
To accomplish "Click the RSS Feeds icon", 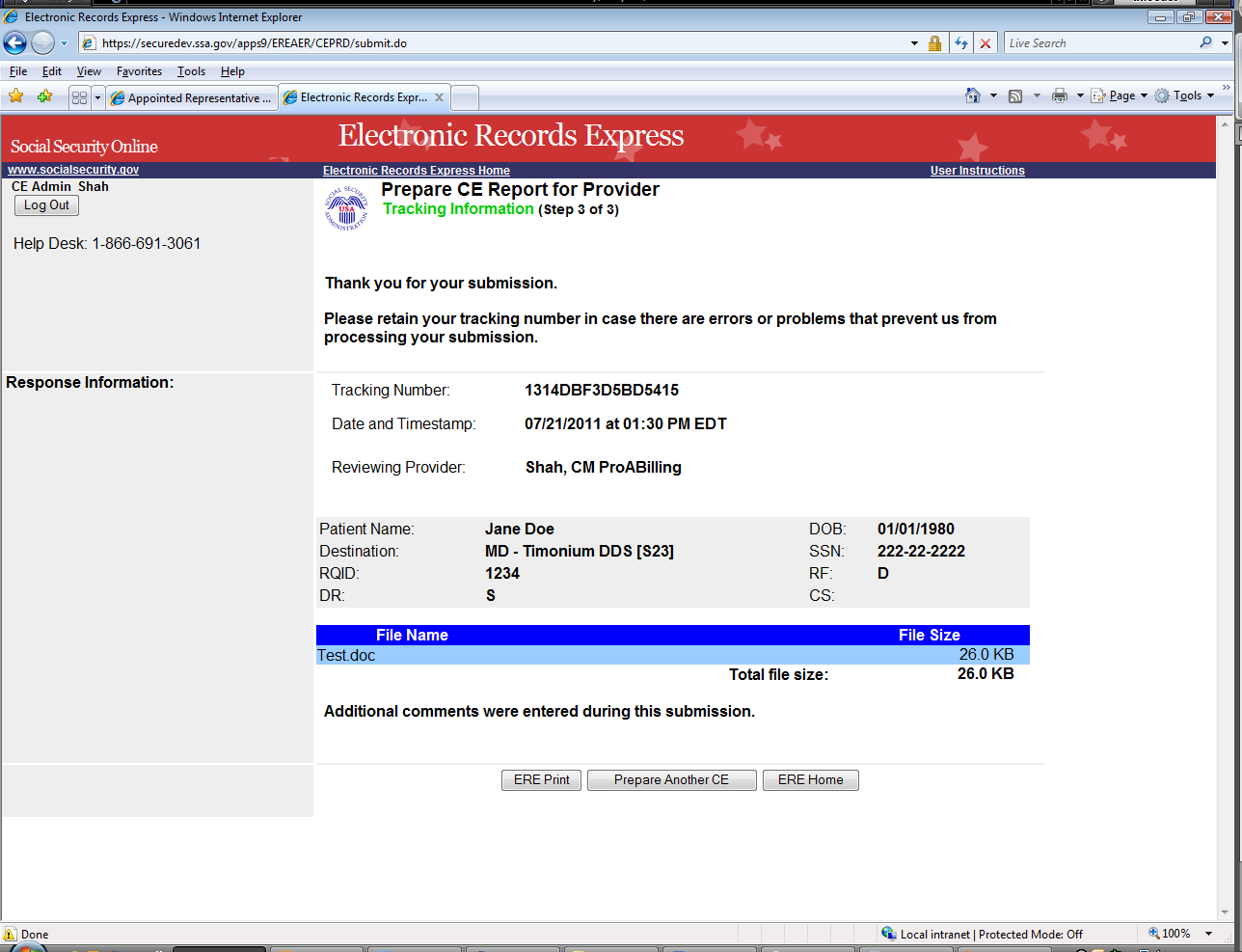I will 1015,95.
